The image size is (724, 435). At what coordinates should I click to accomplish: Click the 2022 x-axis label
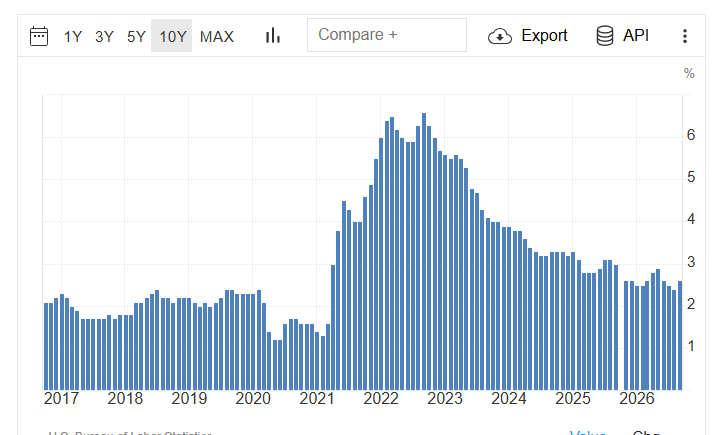(x=381, y=399)
